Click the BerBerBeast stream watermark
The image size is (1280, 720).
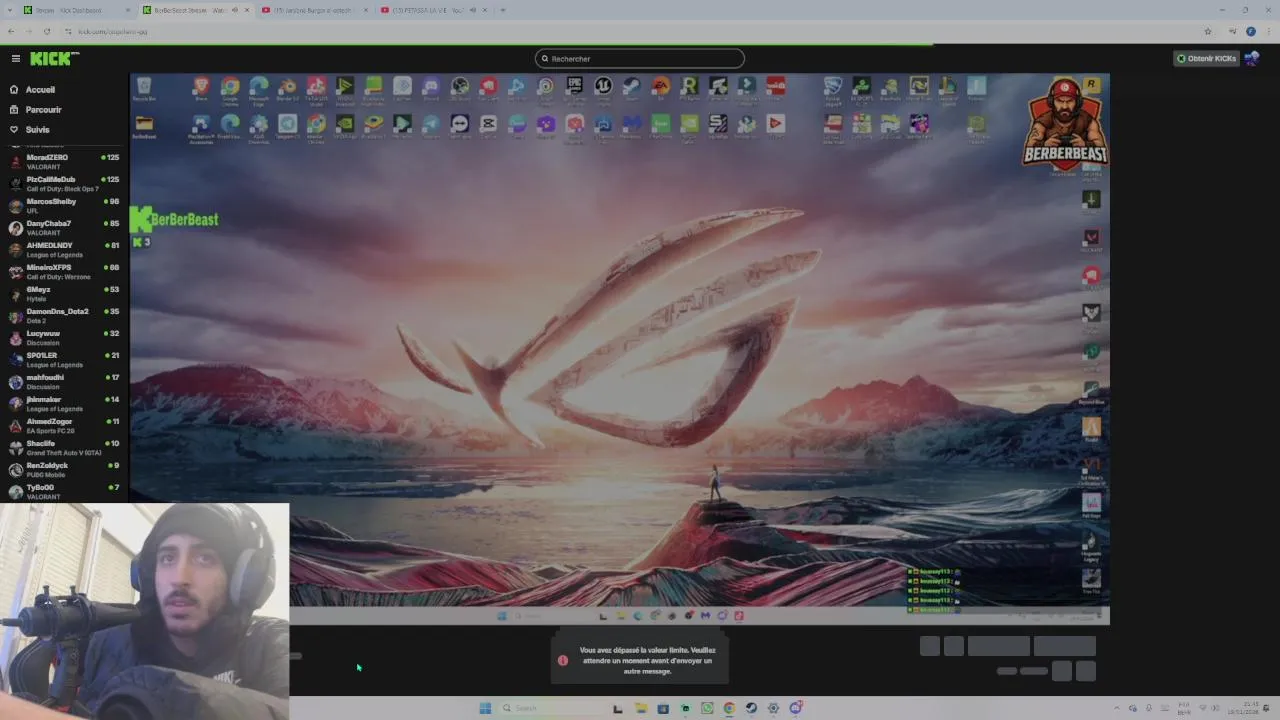(174, 220)
